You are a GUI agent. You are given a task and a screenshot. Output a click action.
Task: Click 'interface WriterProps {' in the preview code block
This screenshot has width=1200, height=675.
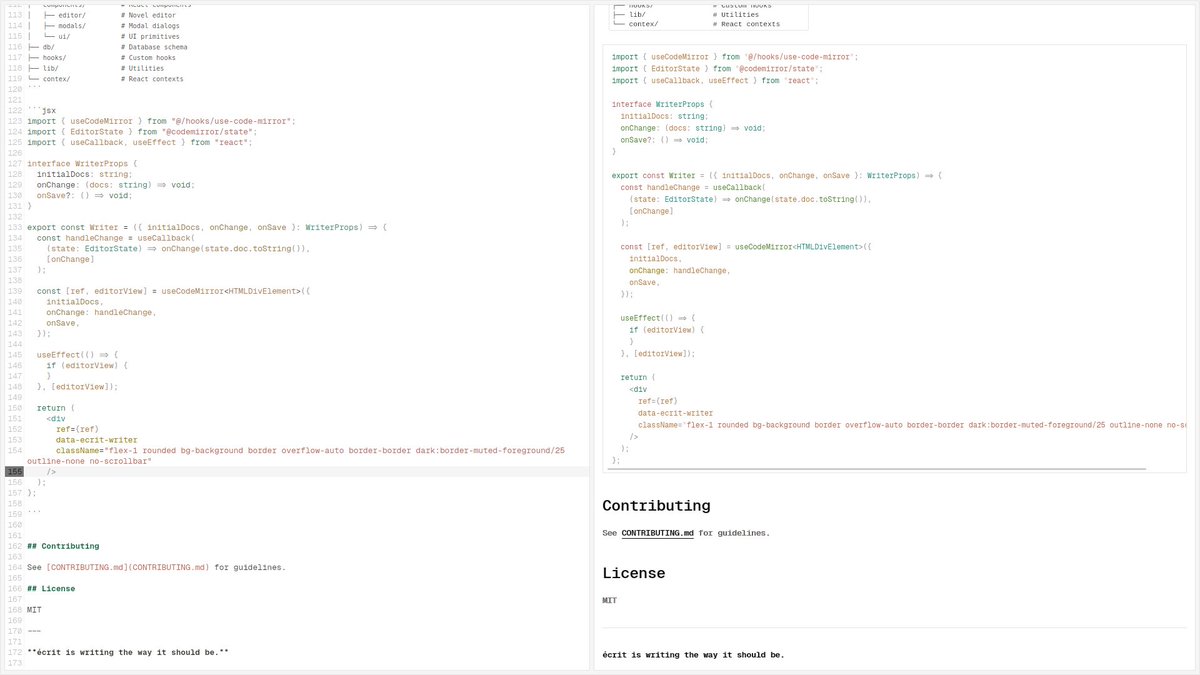coord(663,102)
